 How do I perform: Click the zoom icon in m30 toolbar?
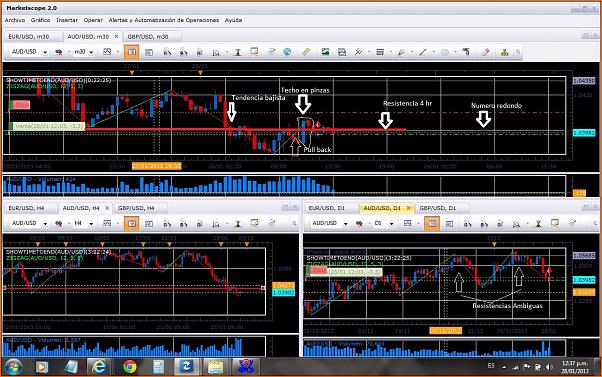pyautogui.click(x=216, y=52)
